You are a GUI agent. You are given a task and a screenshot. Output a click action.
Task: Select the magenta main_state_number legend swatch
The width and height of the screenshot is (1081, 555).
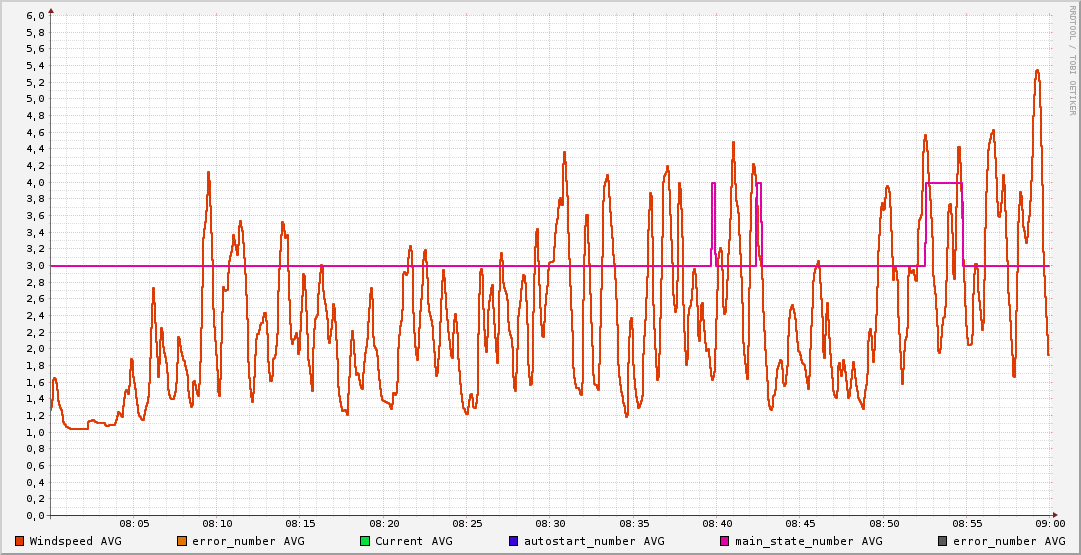tap(724, 541)
